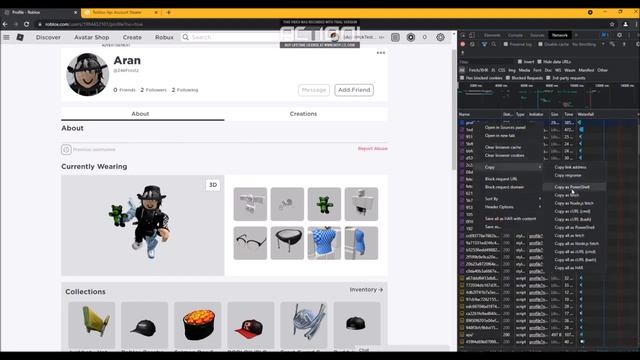Open the network search magnifier in DevTools

494,44
